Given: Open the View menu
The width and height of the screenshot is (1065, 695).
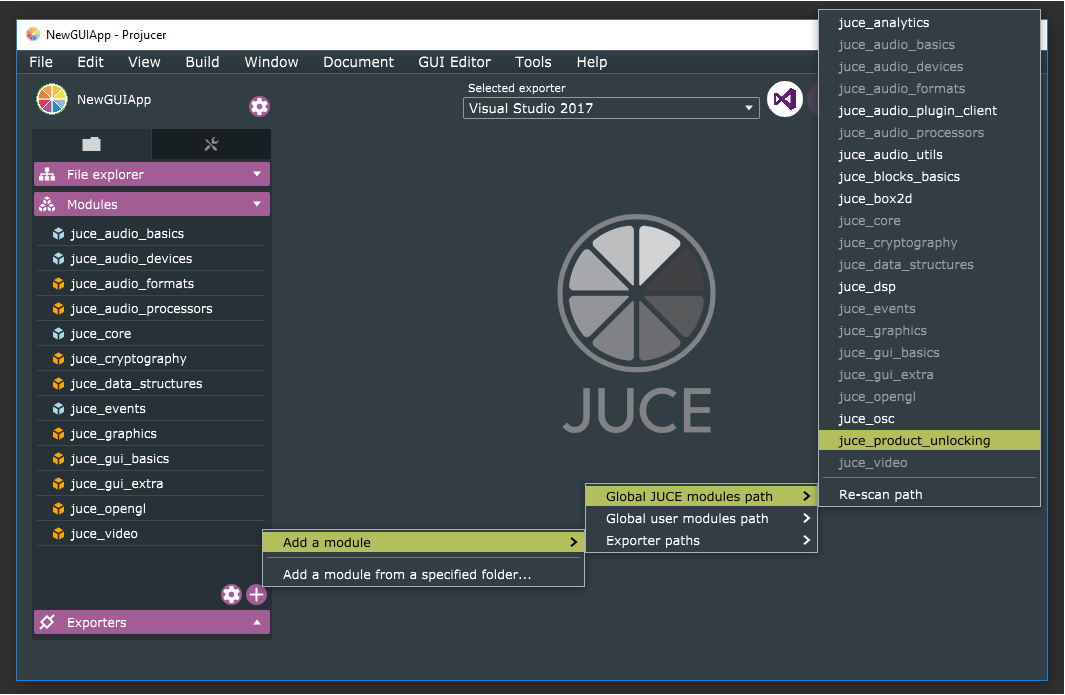Looking at the screenshot, I should tap(144, 62).
